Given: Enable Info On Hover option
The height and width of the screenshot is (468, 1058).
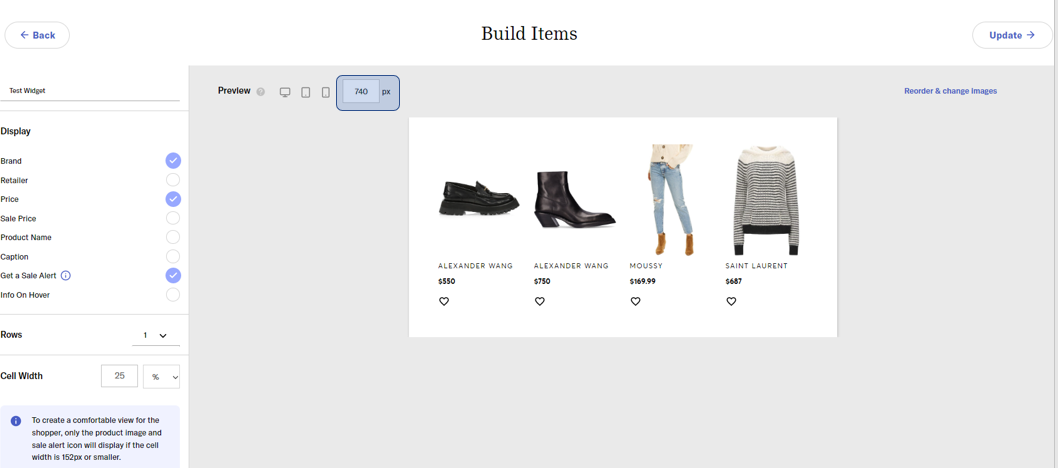Looking at the screenshot, I should pos(173,295).
